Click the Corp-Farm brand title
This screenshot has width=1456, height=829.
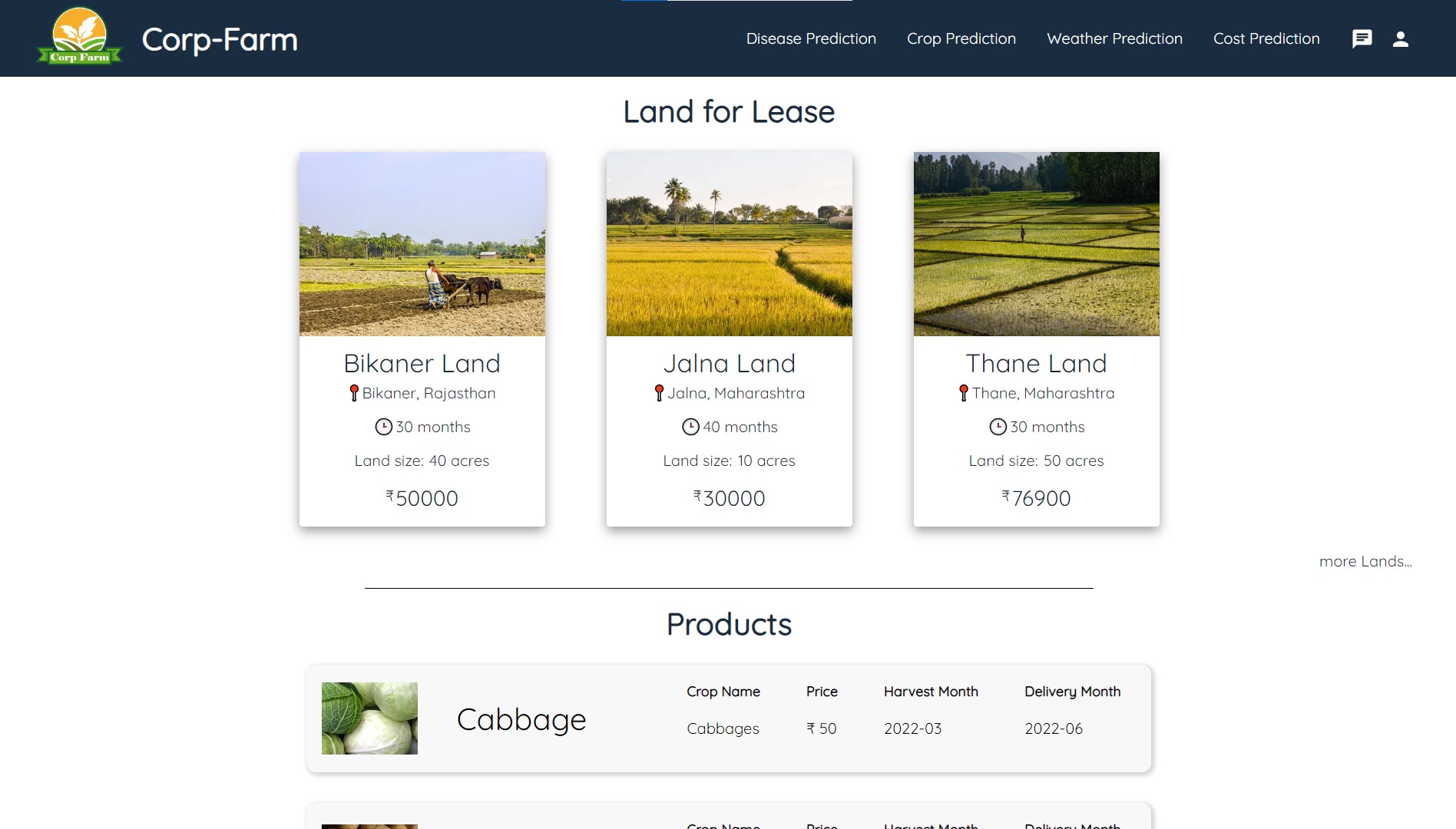point(220,39)
